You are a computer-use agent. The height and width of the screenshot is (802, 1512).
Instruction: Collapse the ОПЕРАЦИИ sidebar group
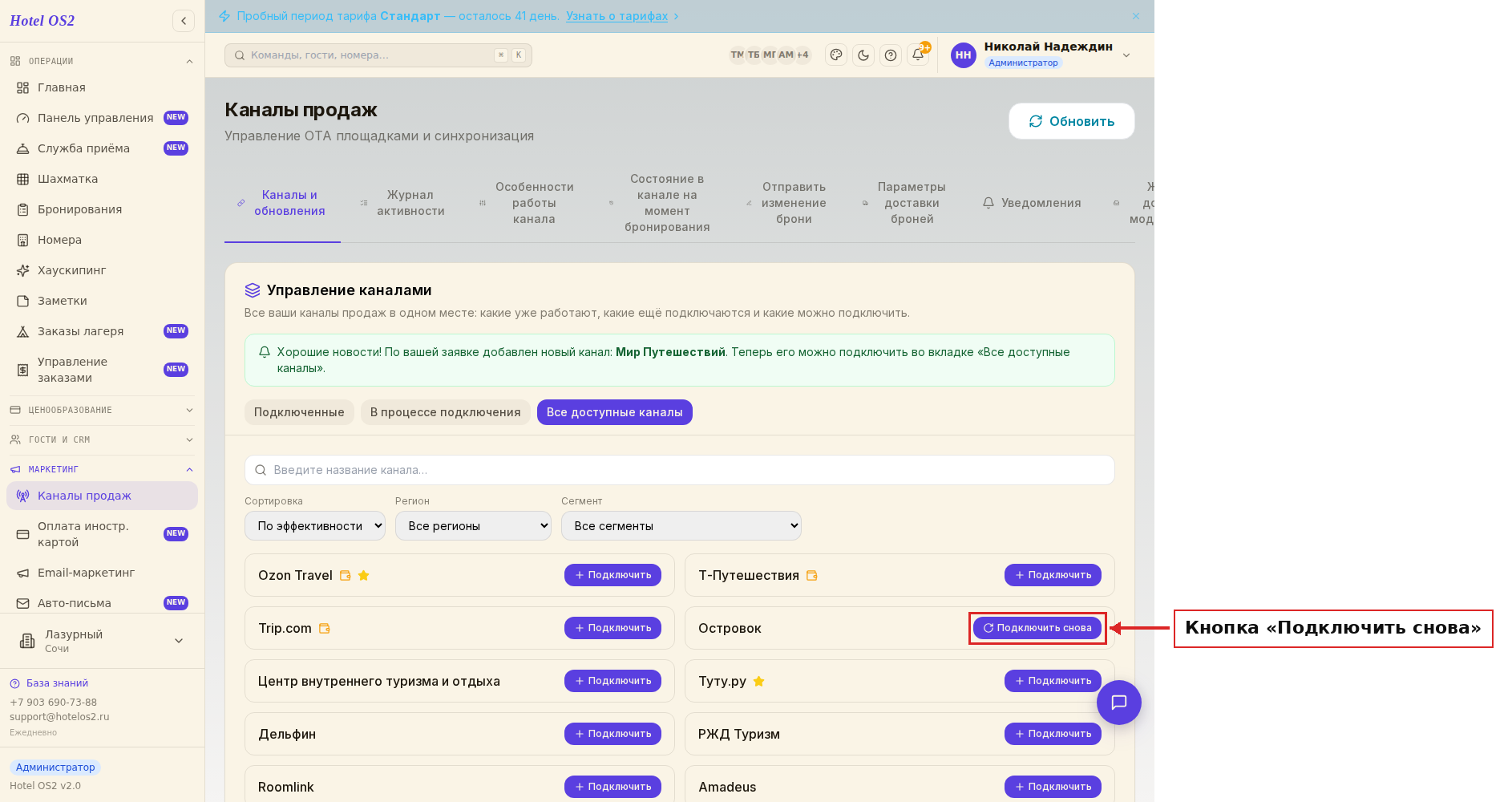[102, 61]
